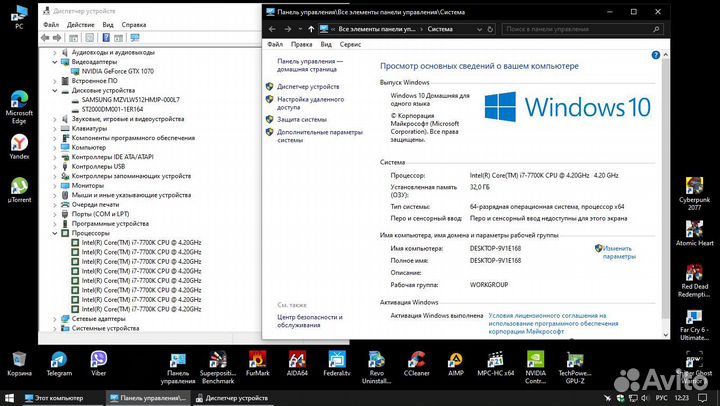Screen dimensions: 720x406
Task: Launch CCleaner from the desktop
Action: 416,364
